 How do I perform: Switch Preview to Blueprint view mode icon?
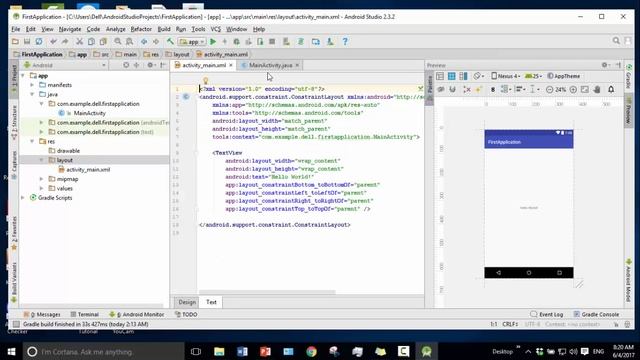pyautogui.click(x=451, y=76)
